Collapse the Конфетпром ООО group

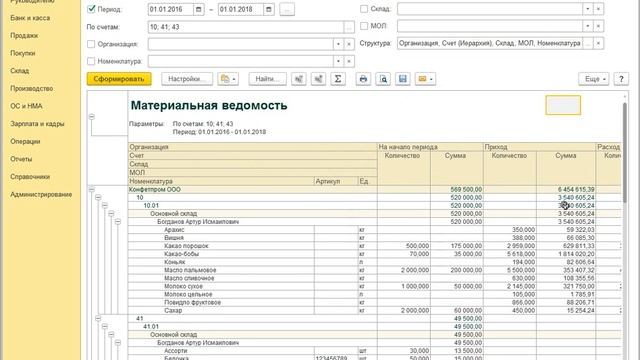(x=92, y=189)
